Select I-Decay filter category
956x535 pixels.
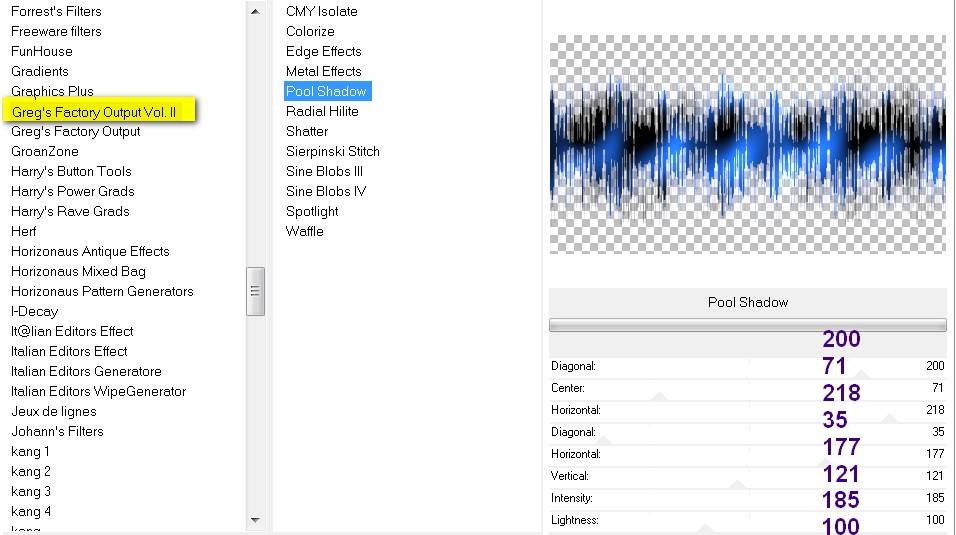35,312
